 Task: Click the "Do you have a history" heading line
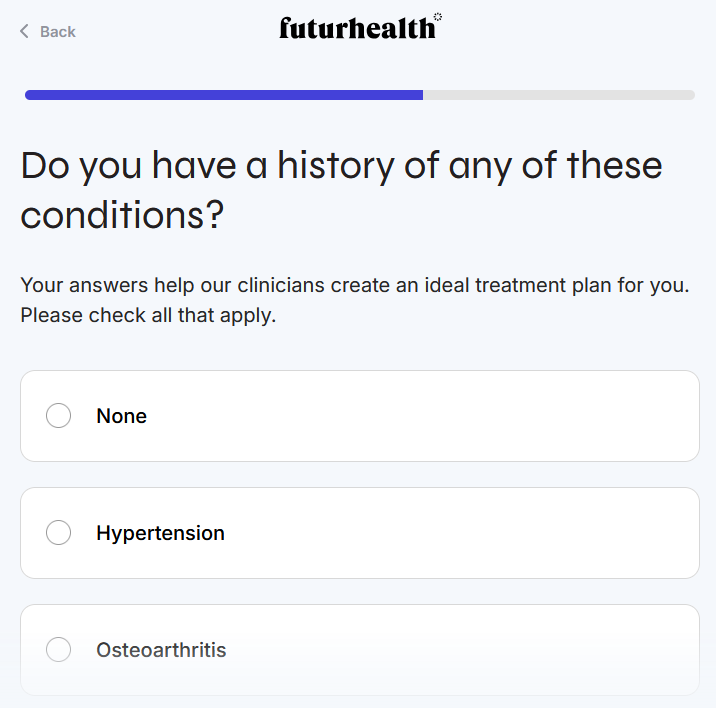pos(341,165)
